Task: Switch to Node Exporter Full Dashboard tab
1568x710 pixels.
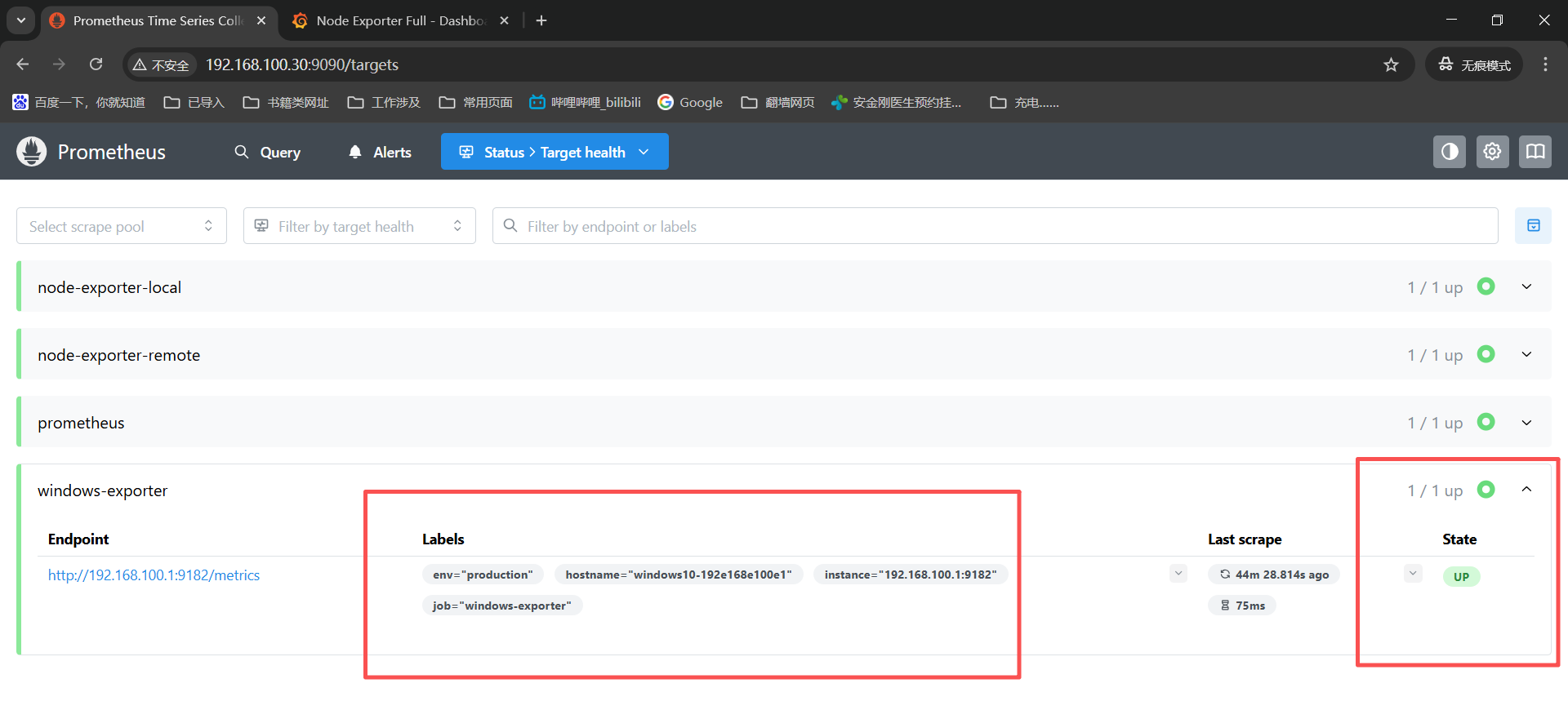Action: coord(400,20)
